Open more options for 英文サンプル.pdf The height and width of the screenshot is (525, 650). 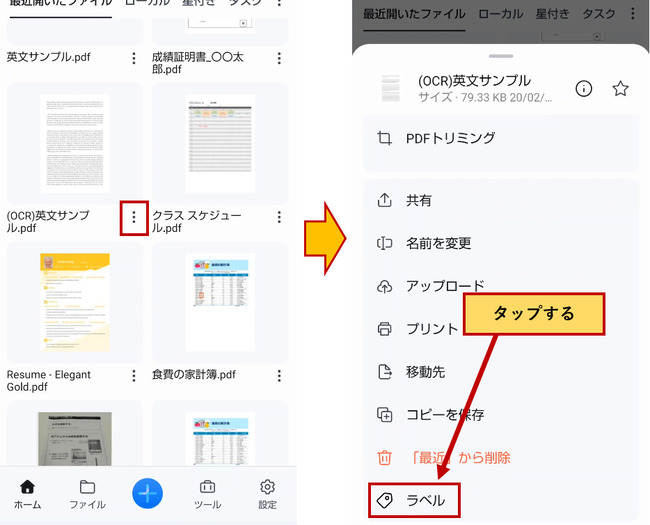click(133, 58)
